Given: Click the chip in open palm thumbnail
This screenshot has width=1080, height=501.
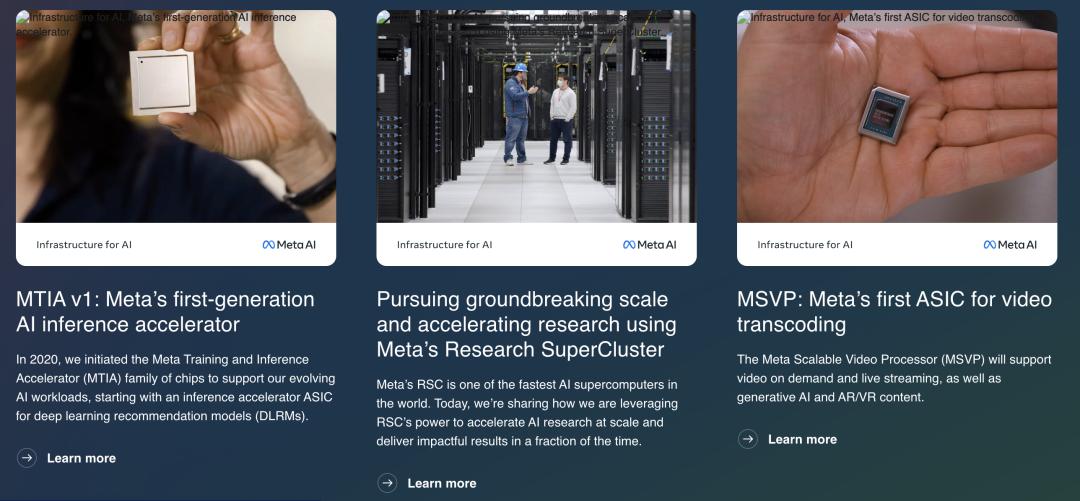Looking at the screenshot, I should [897, 116].
